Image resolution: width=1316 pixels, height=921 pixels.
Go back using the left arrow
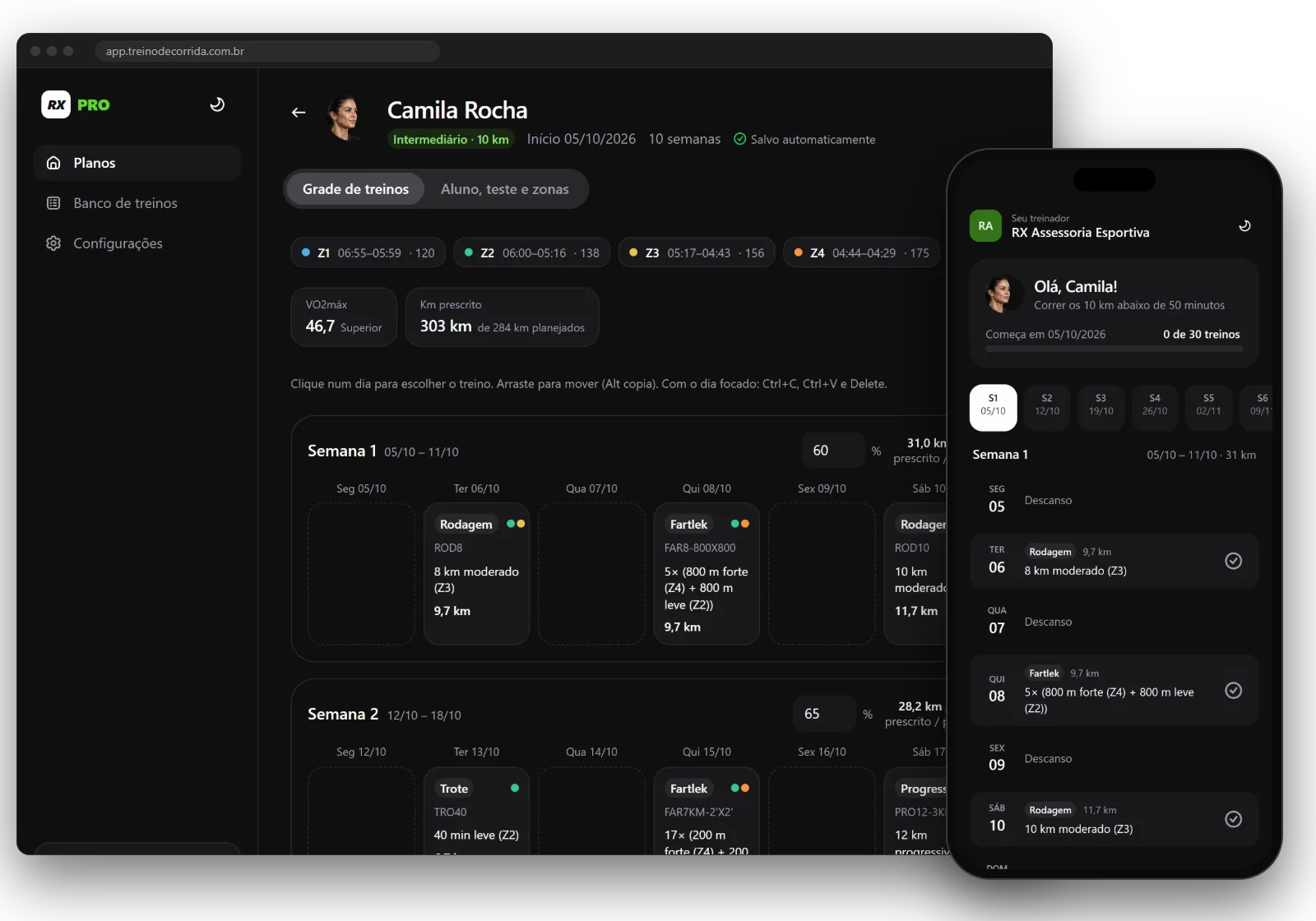[x=299, y=113]
